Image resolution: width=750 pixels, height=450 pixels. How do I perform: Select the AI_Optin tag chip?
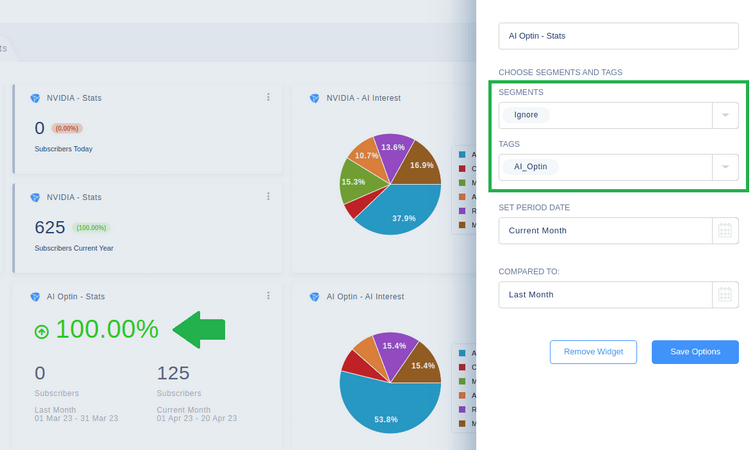coord(530,166)
